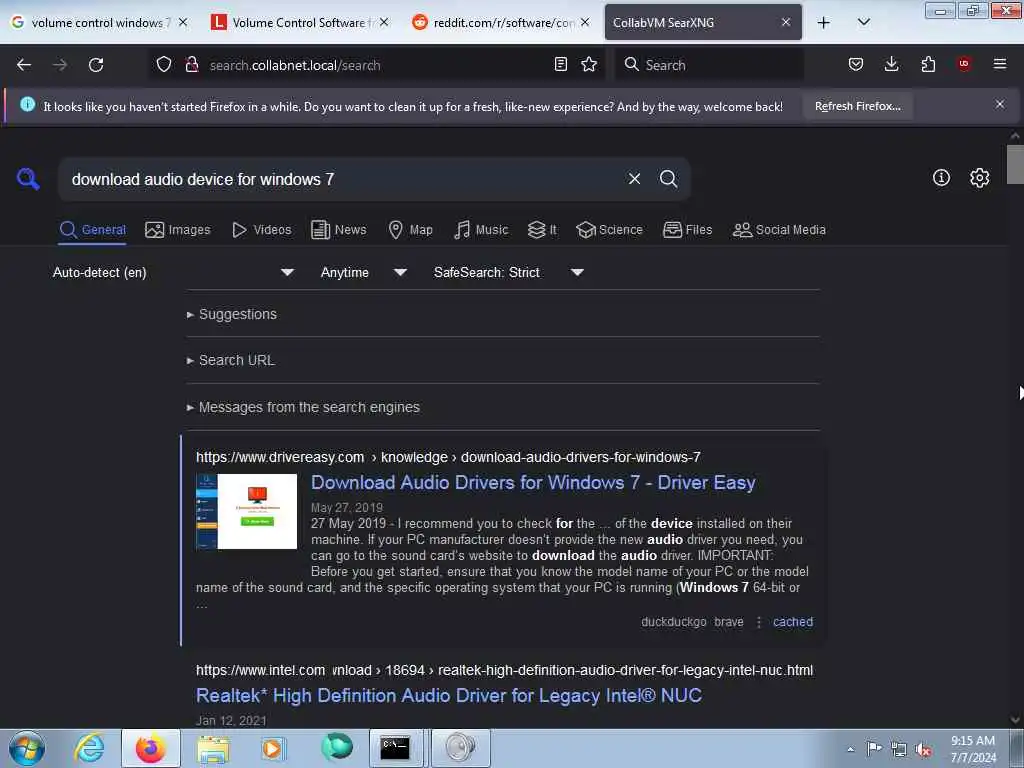Dismiss the Firefox refresh notification bar
The height and width of the screenshot is (768, 1024).
1000,104
